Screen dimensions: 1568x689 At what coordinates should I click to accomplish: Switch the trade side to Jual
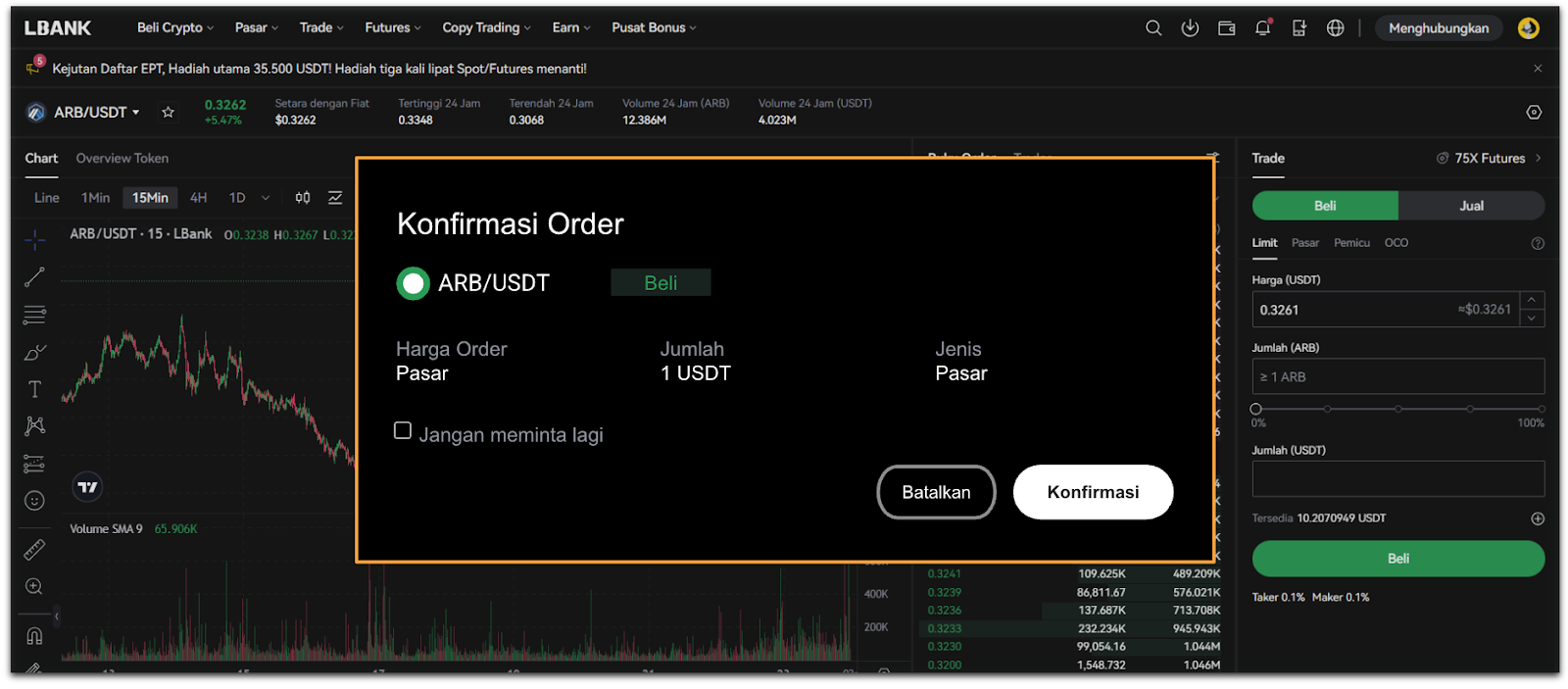pos(1471,206)
